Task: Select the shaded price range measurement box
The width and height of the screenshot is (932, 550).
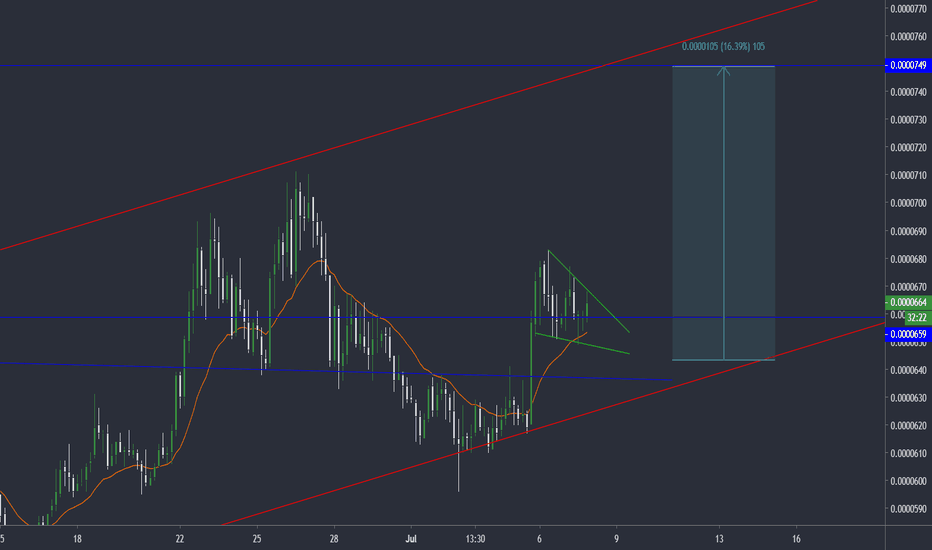Action: (x=723, y=213)
